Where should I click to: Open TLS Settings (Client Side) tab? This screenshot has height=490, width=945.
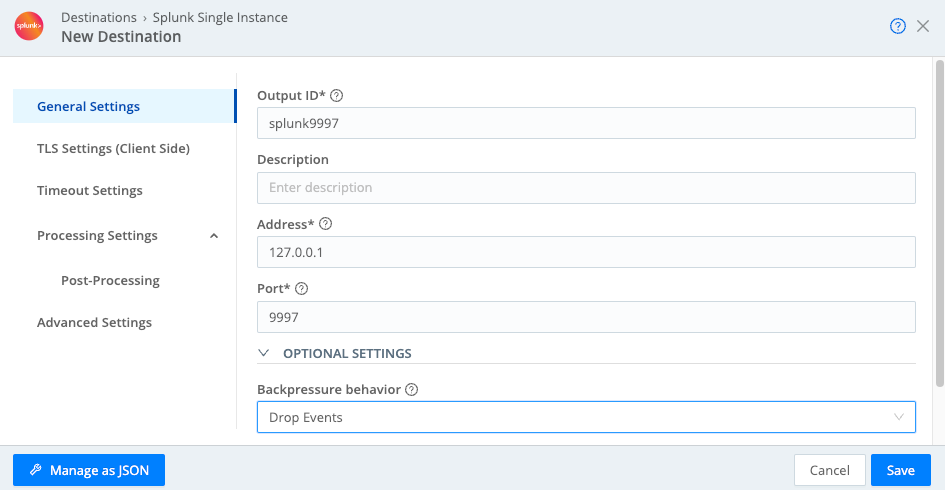click(x=113, y=148)
